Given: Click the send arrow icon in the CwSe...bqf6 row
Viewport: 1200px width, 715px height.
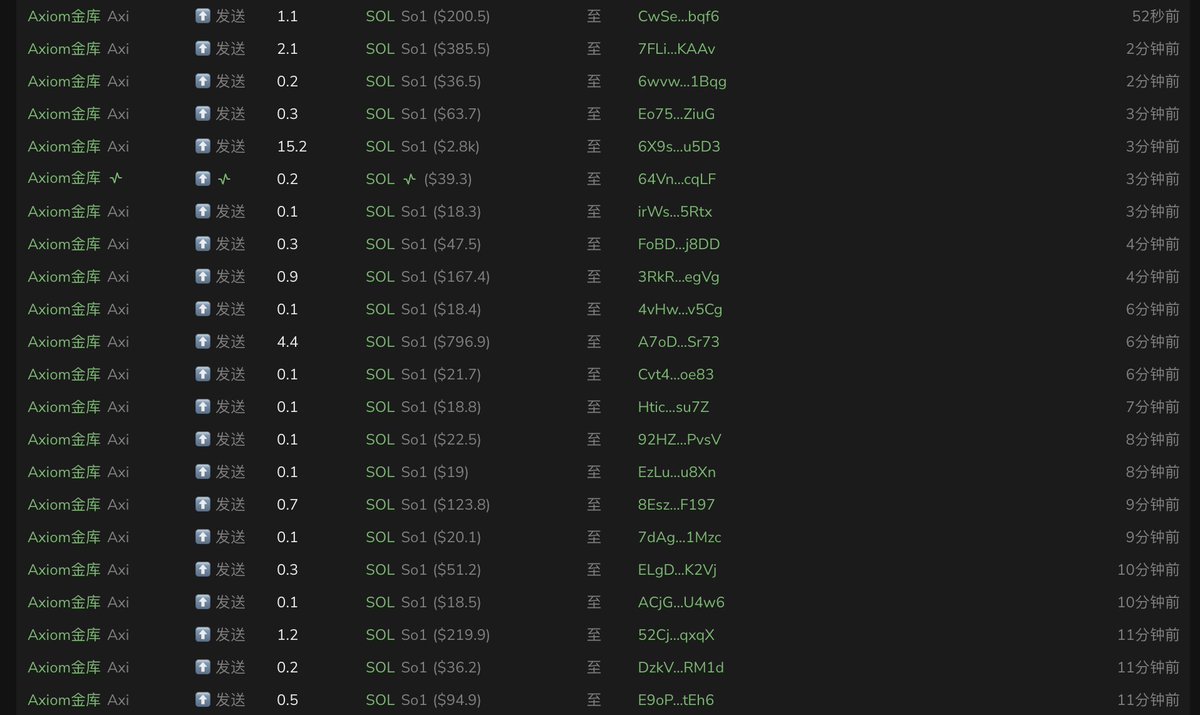Looking at the screenshot, I should [203, 16].
